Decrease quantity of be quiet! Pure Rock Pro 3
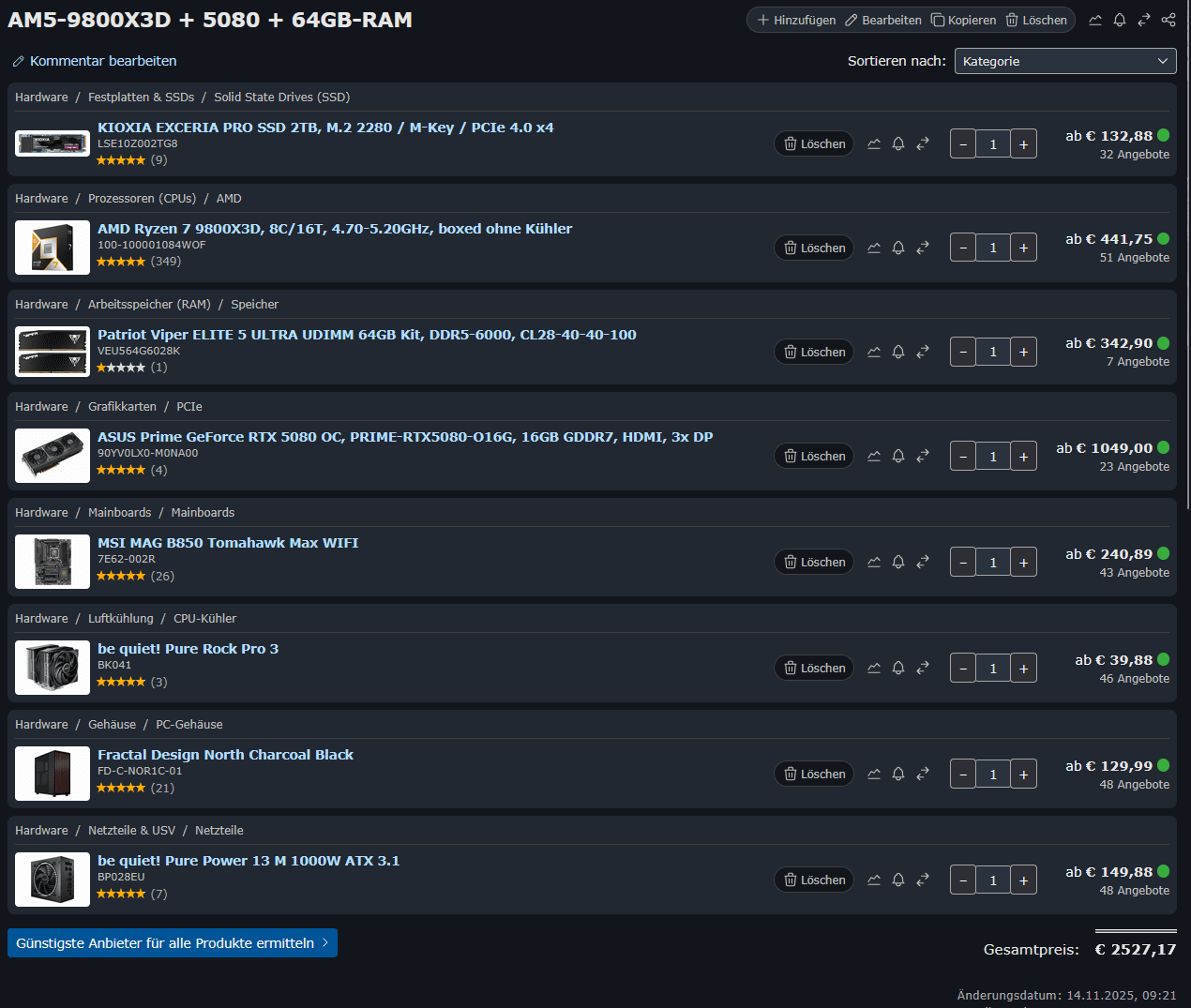 (x=963, y=668)
